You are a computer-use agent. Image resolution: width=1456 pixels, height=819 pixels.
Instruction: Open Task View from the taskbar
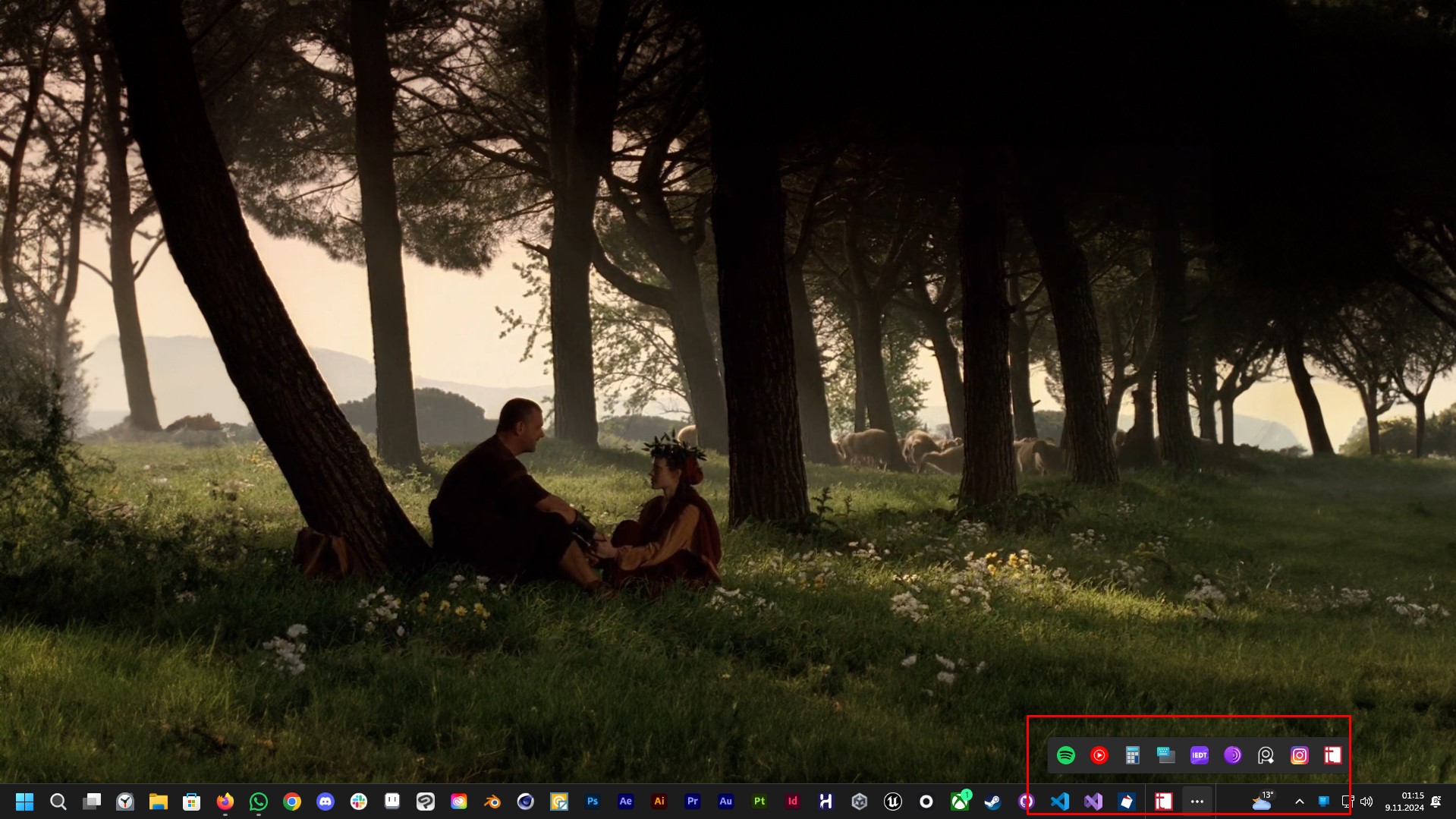[x=91, y=802]
